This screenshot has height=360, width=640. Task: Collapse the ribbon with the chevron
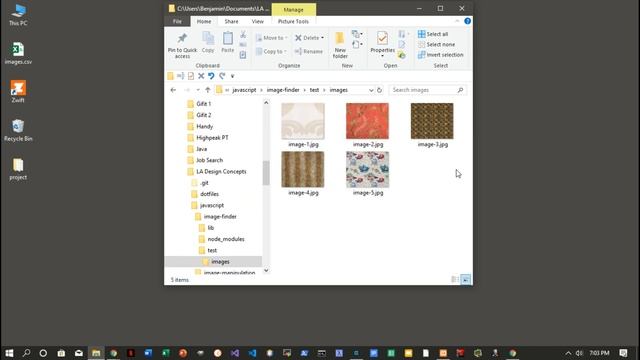click(x=457, y=21)
